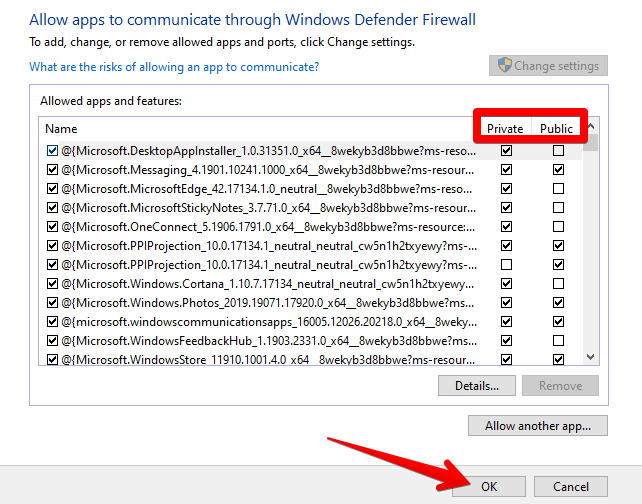642x504 pixels.
Task: Uncheck the Microsoft.Messaging enable checkbox
Action: (x=52, y=170)
